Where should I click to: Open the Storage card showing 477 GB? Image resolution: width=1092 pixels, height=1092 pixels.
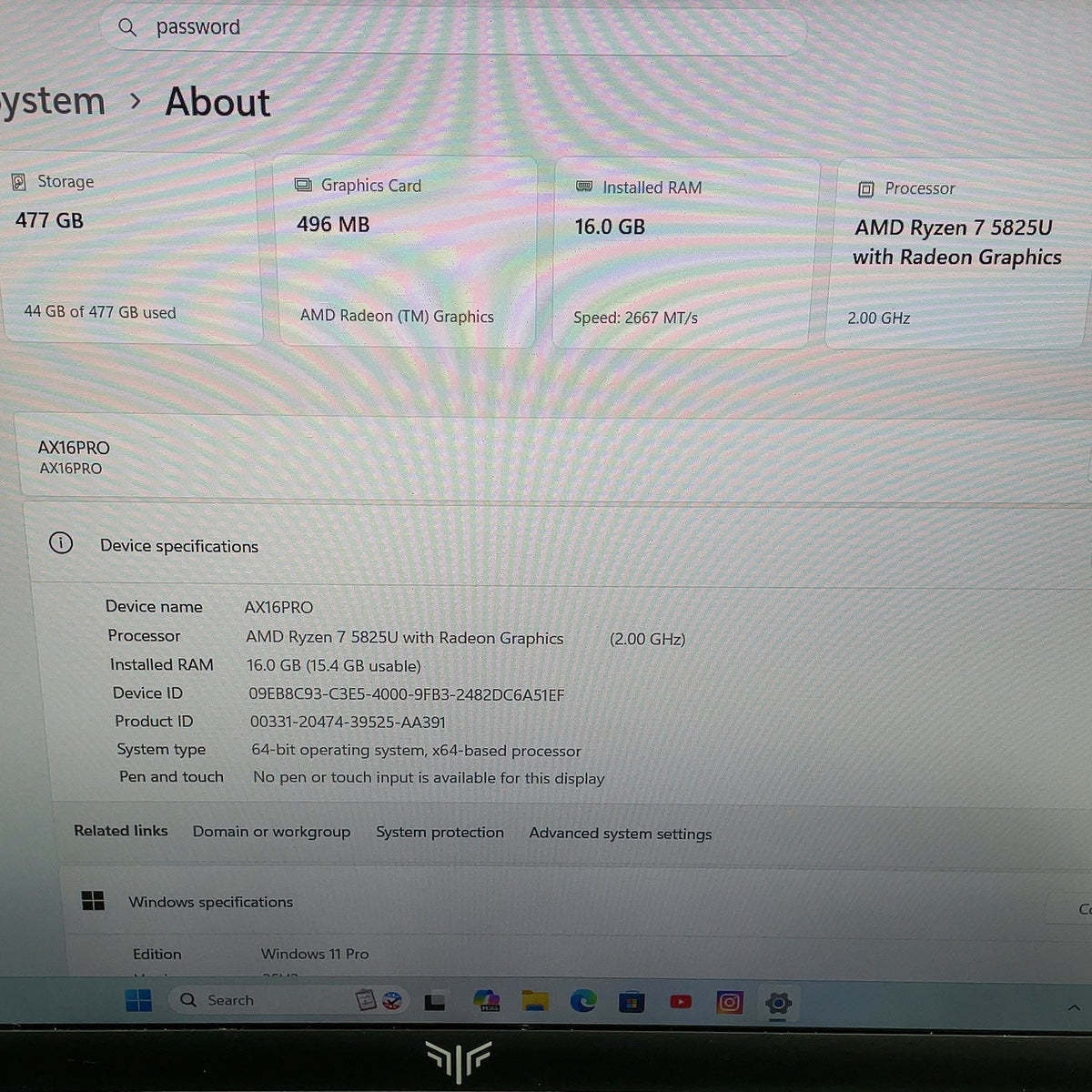click(x=131, y=248)
